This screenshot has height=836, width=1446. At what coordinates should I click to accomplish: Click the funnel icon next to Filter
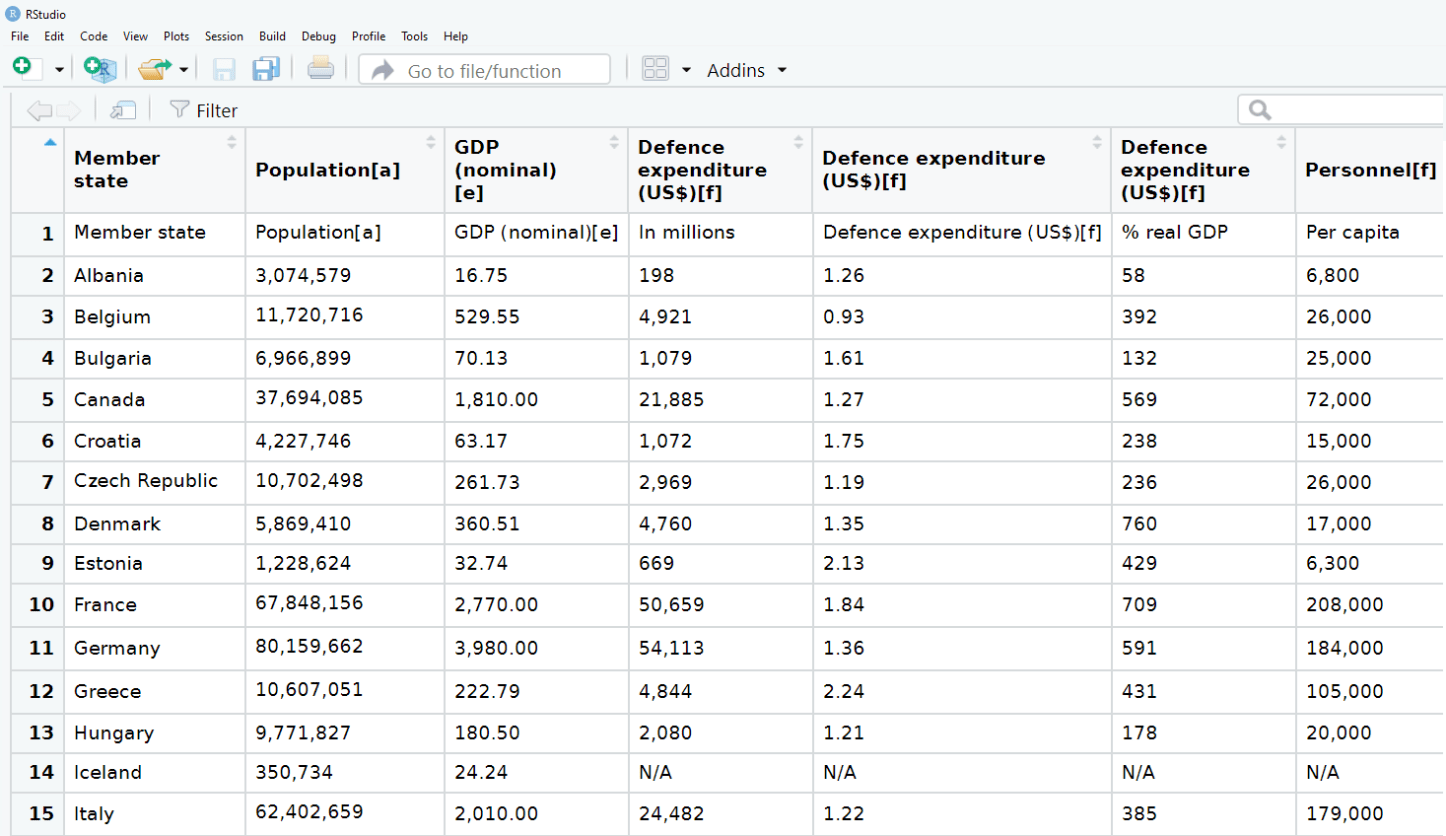(180, 110)
